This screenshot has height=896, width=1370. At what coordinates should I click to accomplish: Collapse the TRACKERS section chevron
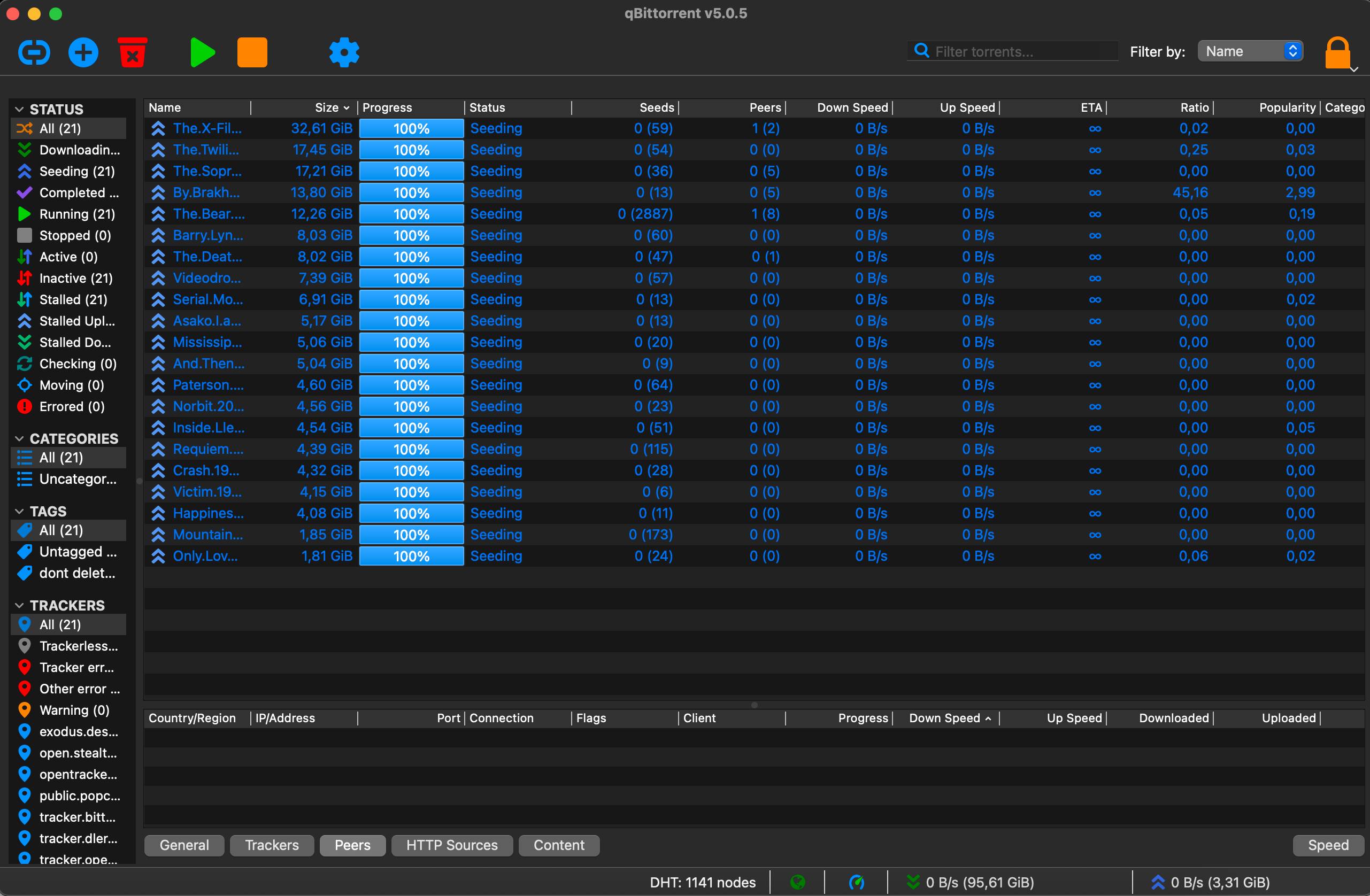coord(19,605)
